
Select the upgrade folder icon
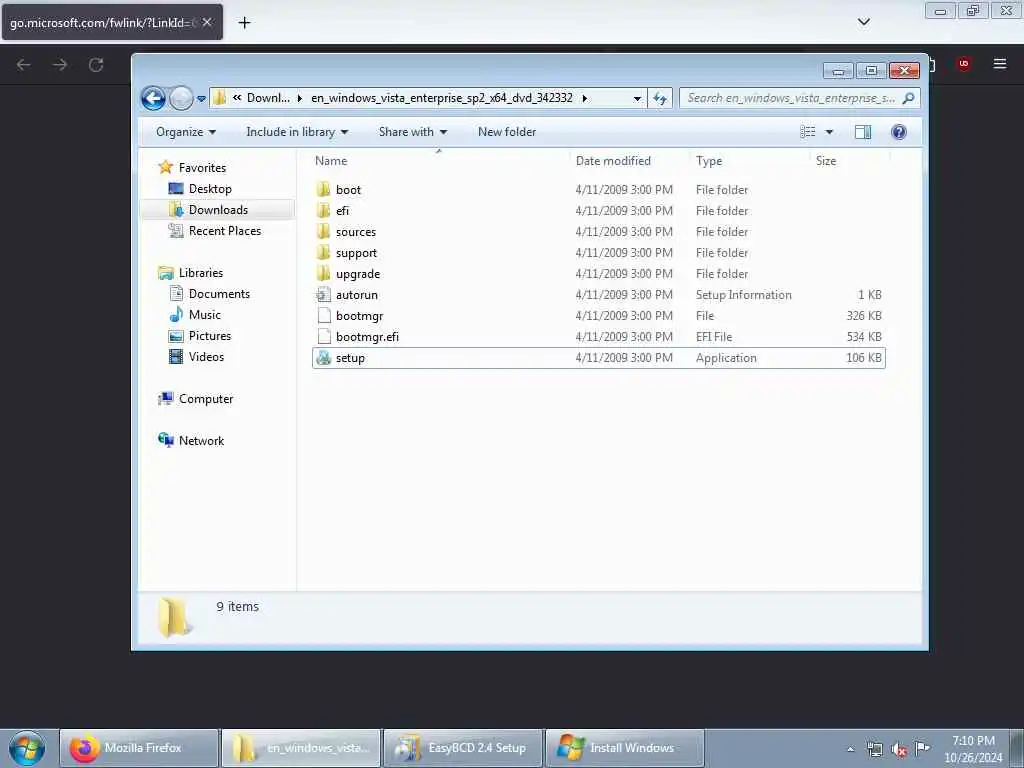pos(323,273)
